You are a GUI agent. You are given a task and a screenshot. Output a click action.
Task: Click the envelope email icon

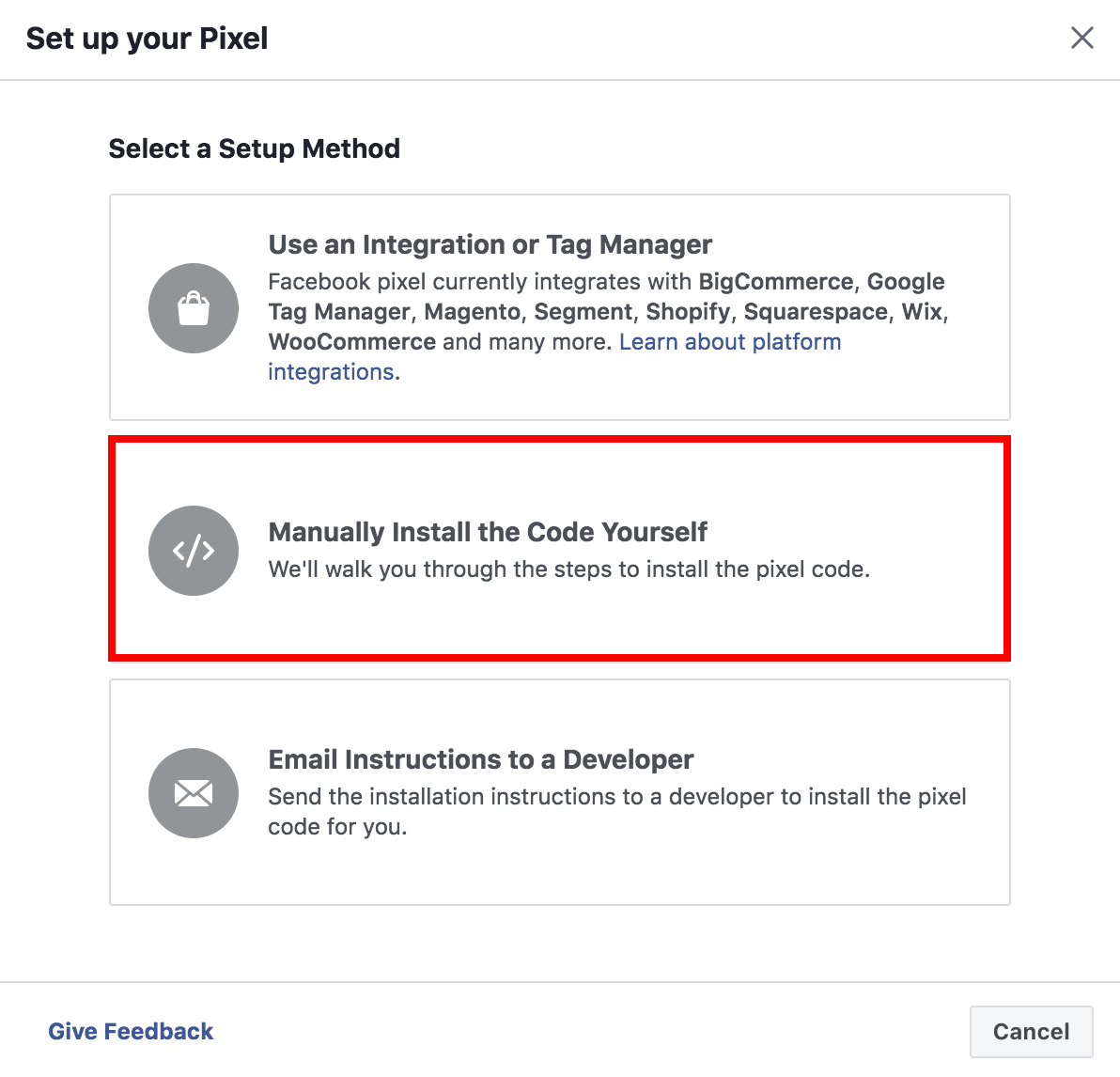(194, 793)
